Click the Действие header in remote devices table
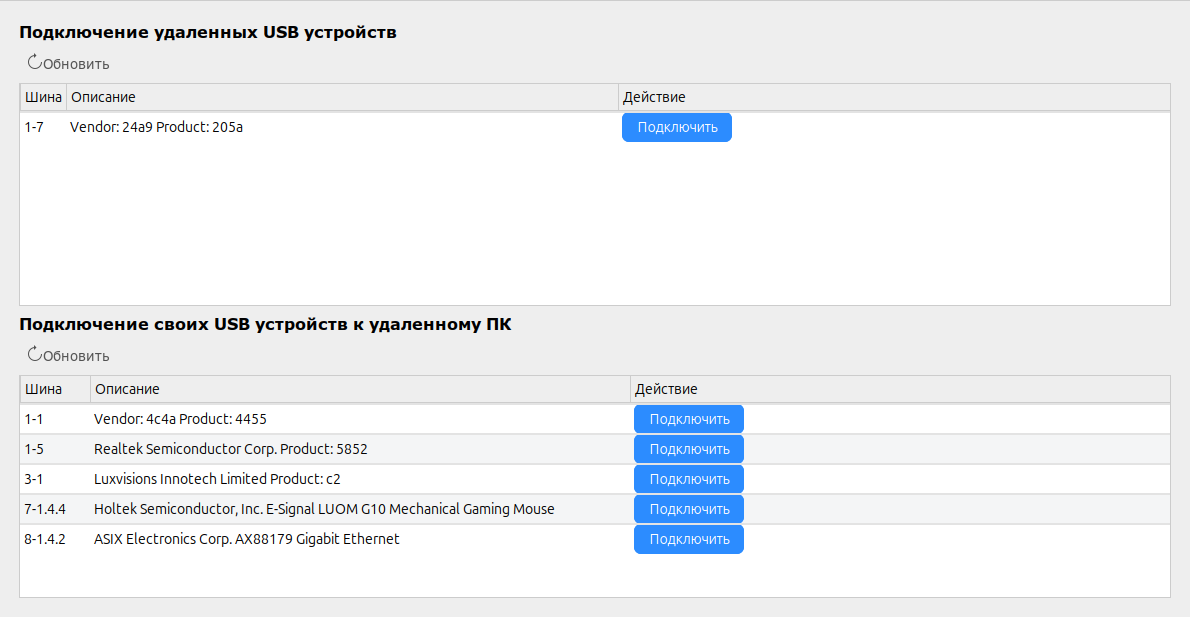This screenshot has height=617, width=1190. pos(654,97)
